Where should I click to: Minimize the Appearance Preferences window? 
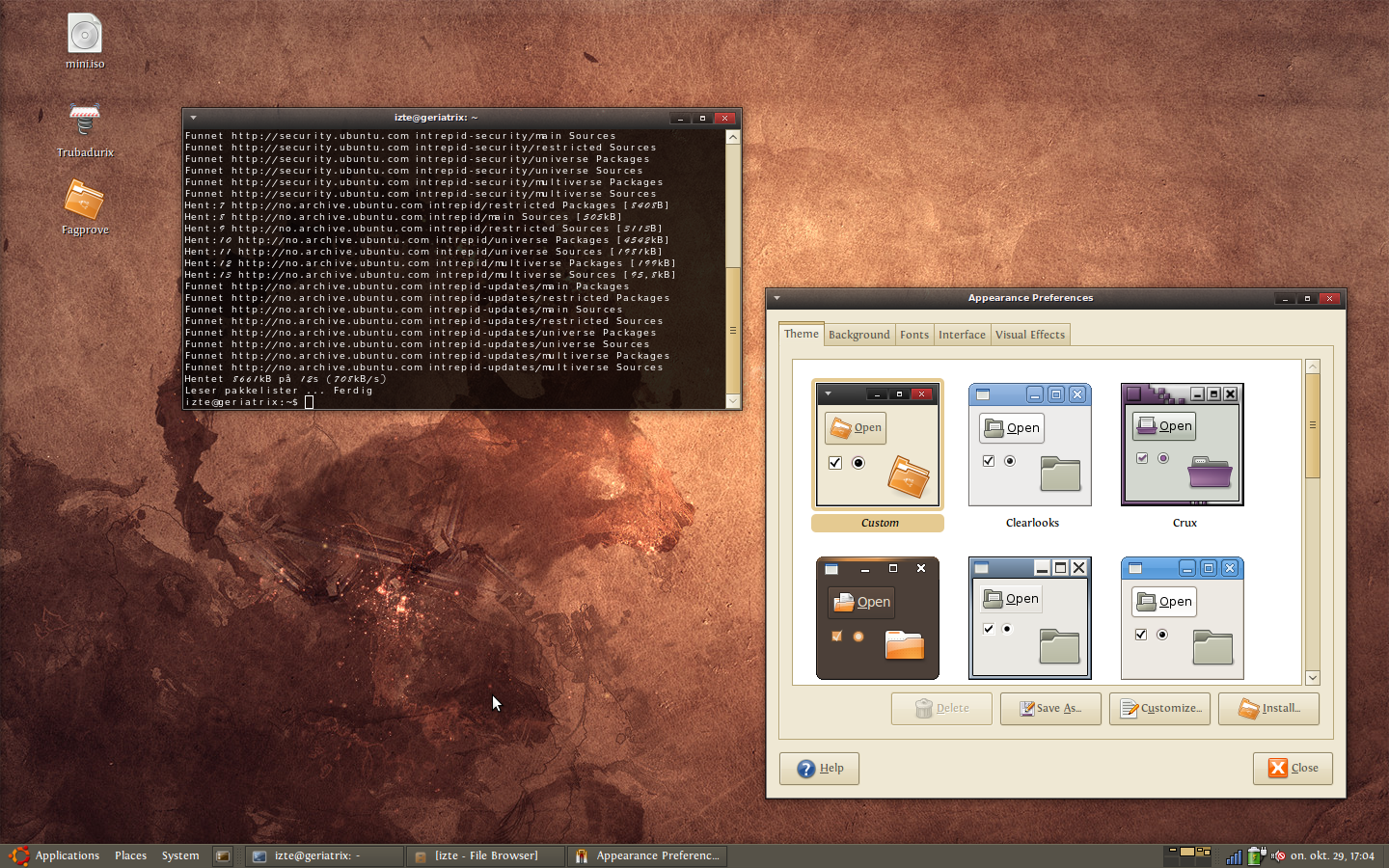click(x=1286, y=298)
